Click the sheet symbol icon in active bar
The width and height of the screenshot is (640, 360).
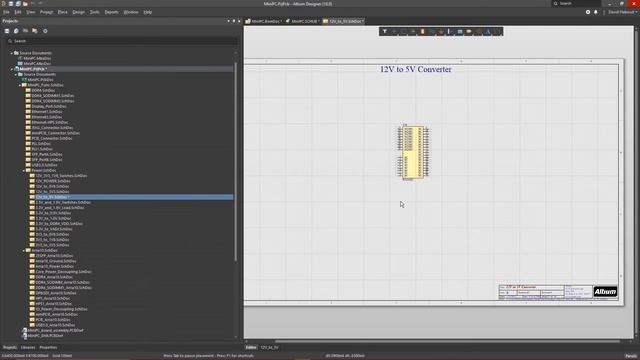(x=460, y=31)
